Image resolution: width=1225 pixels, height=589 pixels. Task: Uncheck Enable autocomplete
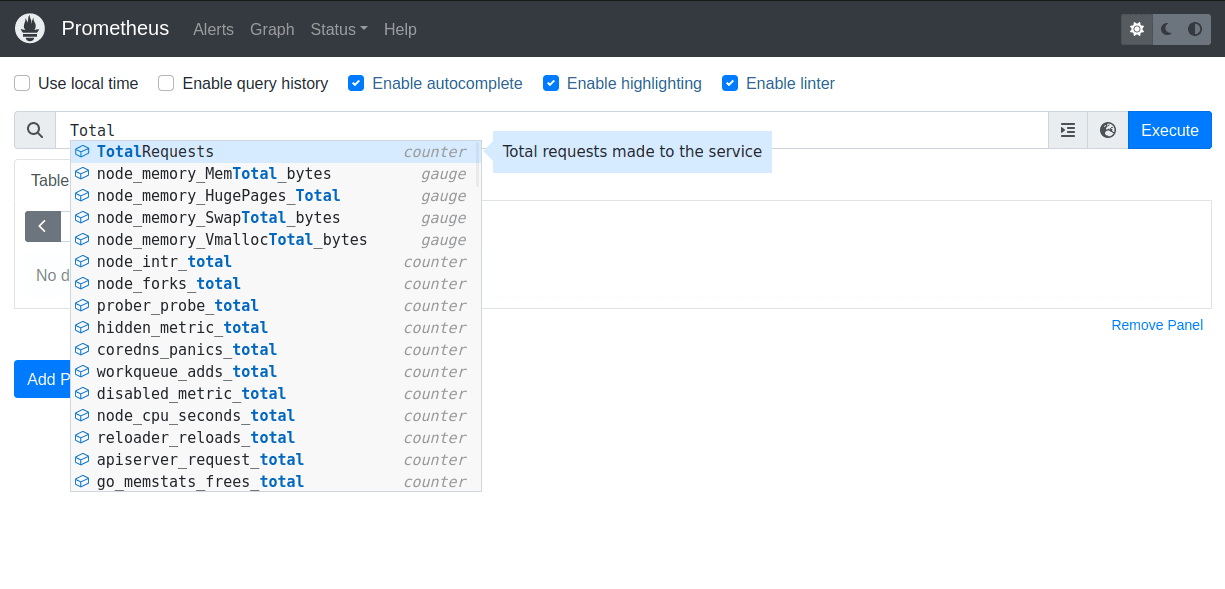[x=356, y=83]
